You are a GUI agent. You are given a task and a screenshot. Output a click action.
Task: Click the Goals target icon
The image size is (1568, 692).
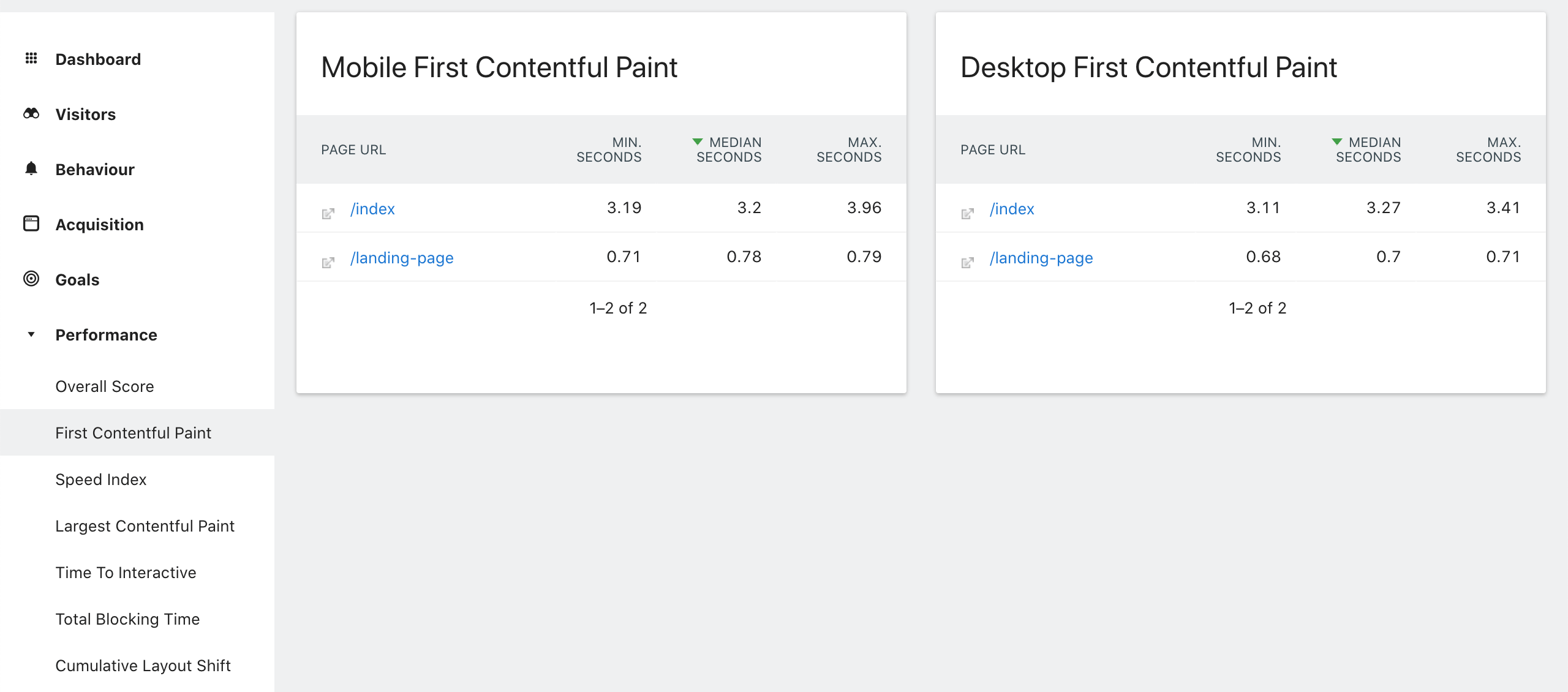(31, 279)
